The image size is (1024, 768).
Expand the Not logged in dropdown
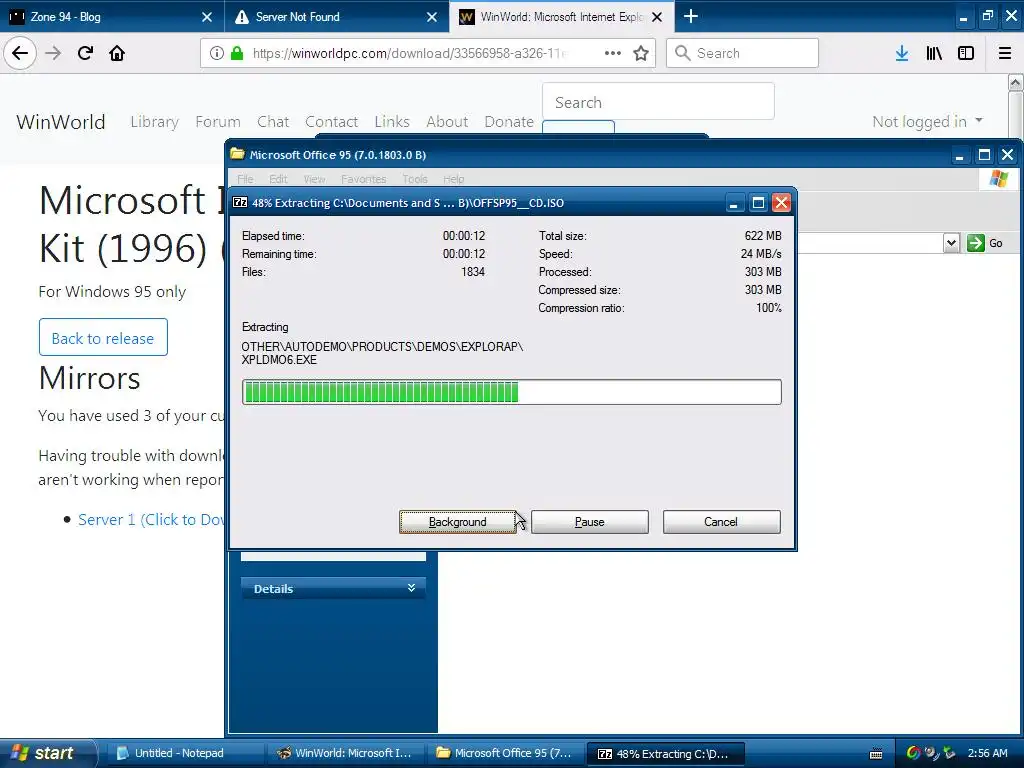pos(927,121)
